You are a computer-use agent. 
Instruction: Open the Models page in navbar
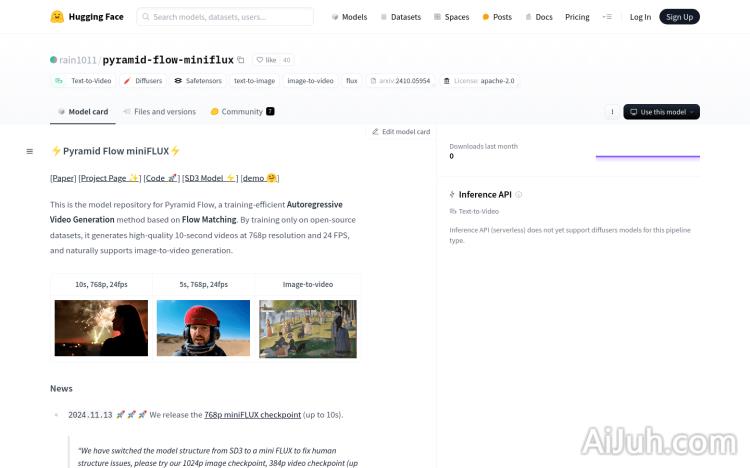pyautogui.click(x=349, y=17)
